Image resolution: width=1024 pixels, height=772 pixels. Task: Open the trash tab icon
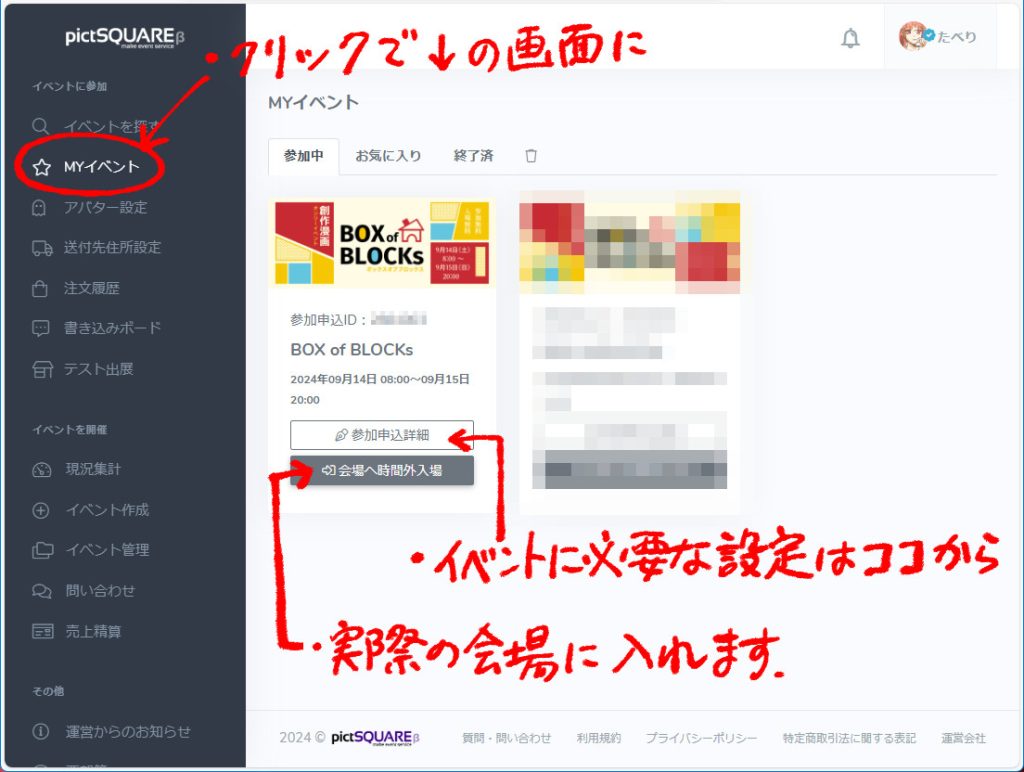click(531, 156)
